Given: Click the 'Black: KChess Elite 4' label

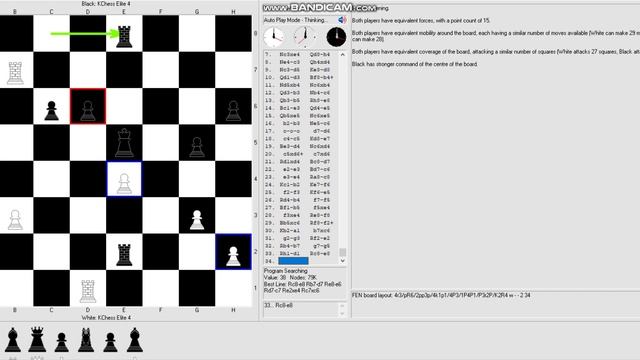Looking at the screenshot, I should (x=106, y=4).
